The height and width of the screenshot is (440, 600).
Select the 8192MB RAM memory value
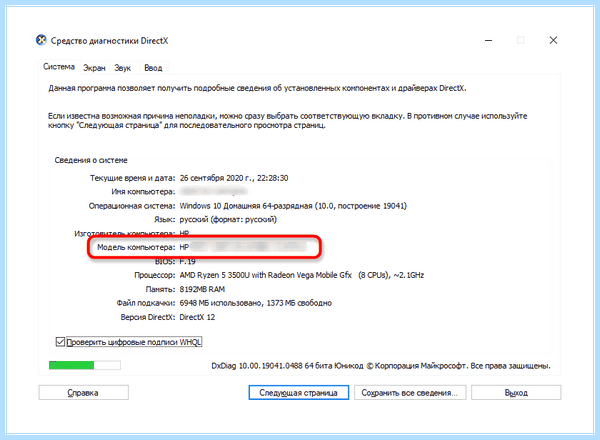[202, 289]
